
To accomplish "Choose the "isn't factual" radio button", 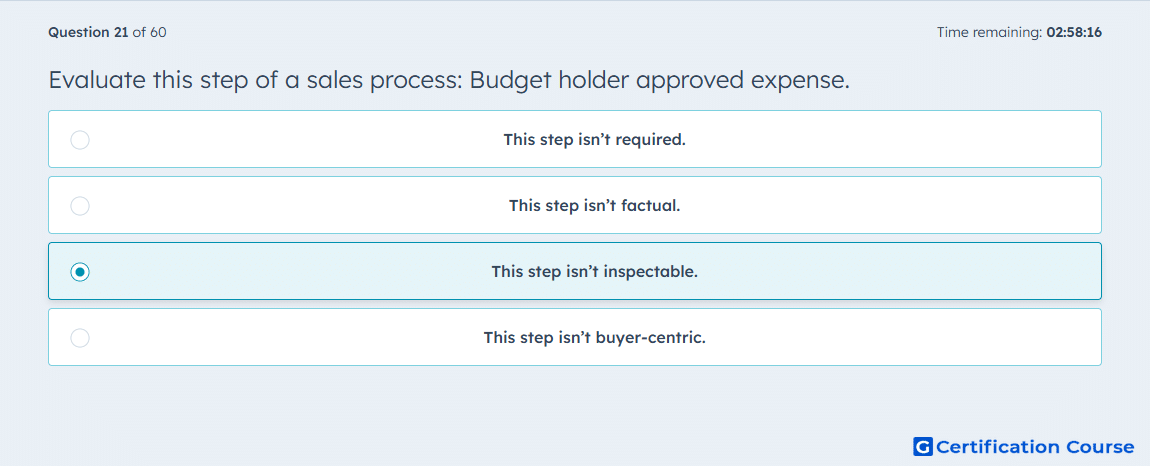I will [x=80, y=206].
